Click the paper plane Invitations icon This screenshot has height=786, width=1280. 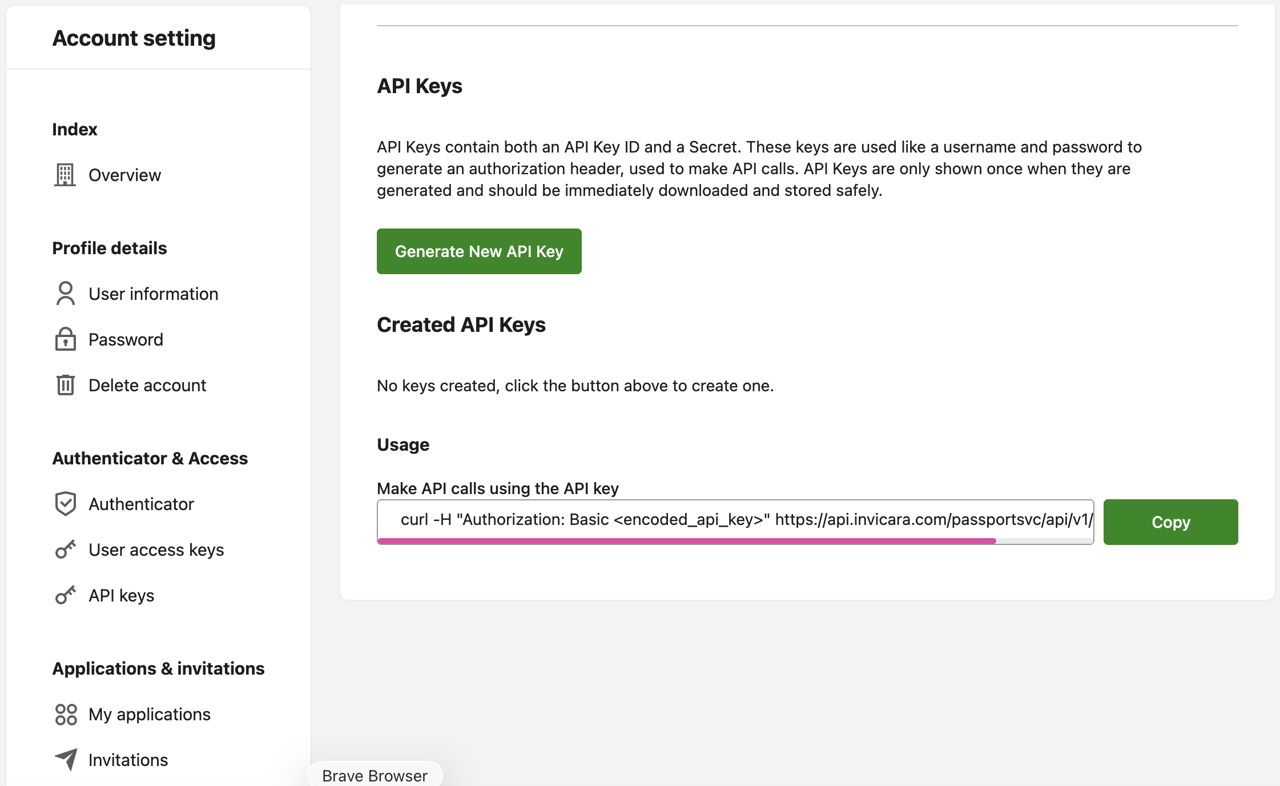[65, 760]
